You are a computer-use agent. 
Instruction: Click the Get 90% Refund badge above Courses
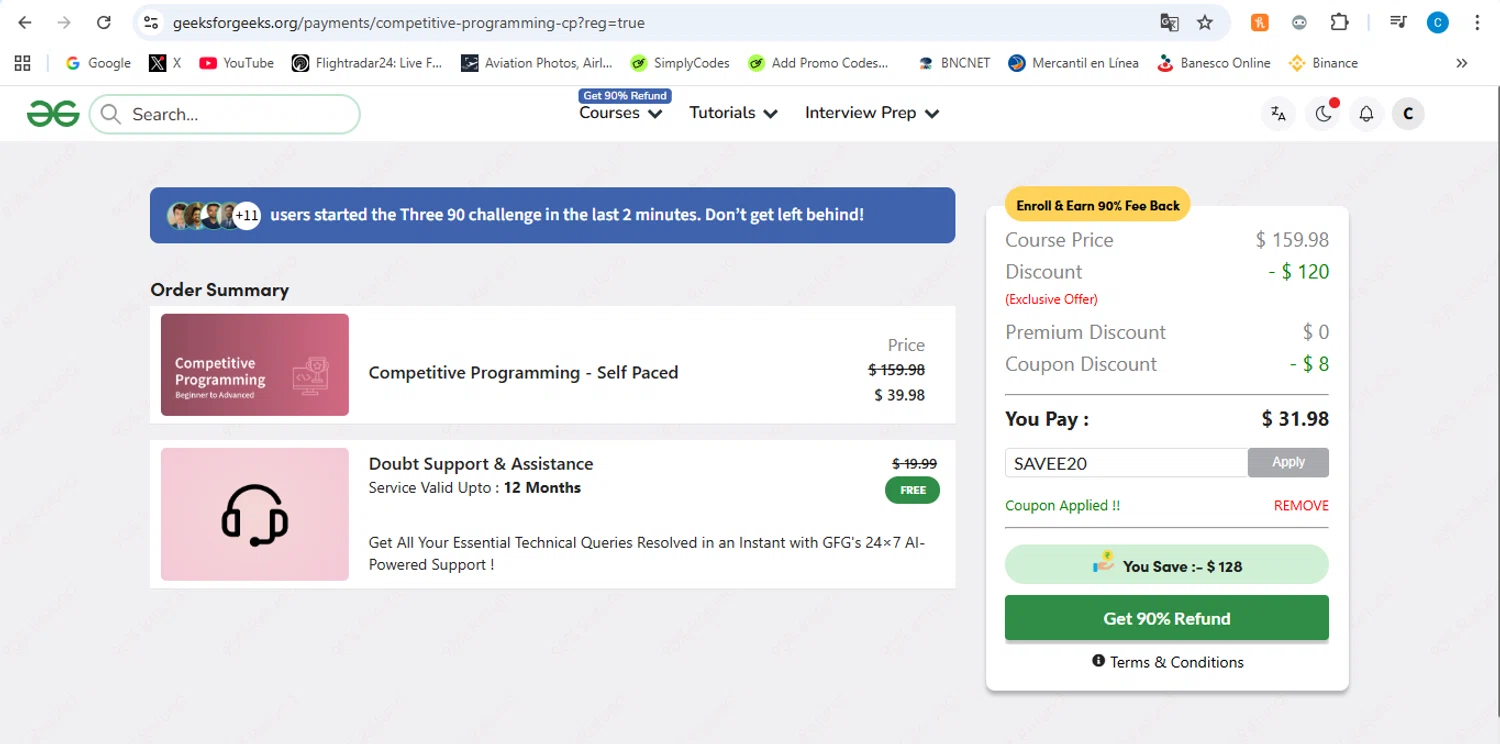point(625,96)
